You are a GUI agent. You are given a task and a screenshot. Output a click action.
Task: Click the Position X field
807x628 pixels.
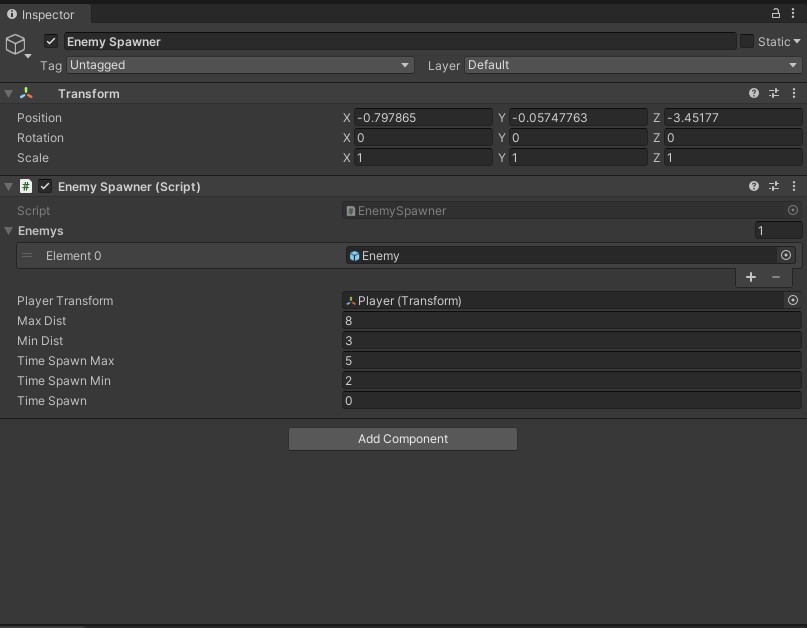coord(423,117)
